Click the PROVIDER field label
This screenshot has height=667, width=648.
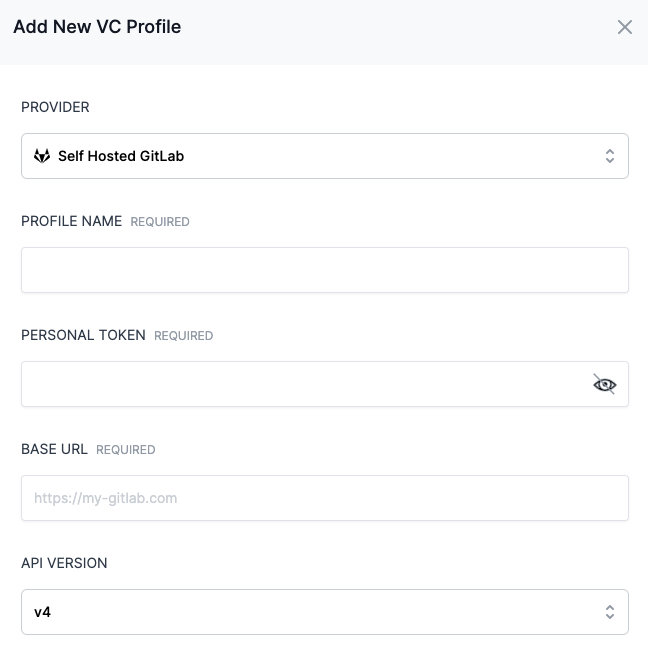pyautogui.click(x=55, y=107)
